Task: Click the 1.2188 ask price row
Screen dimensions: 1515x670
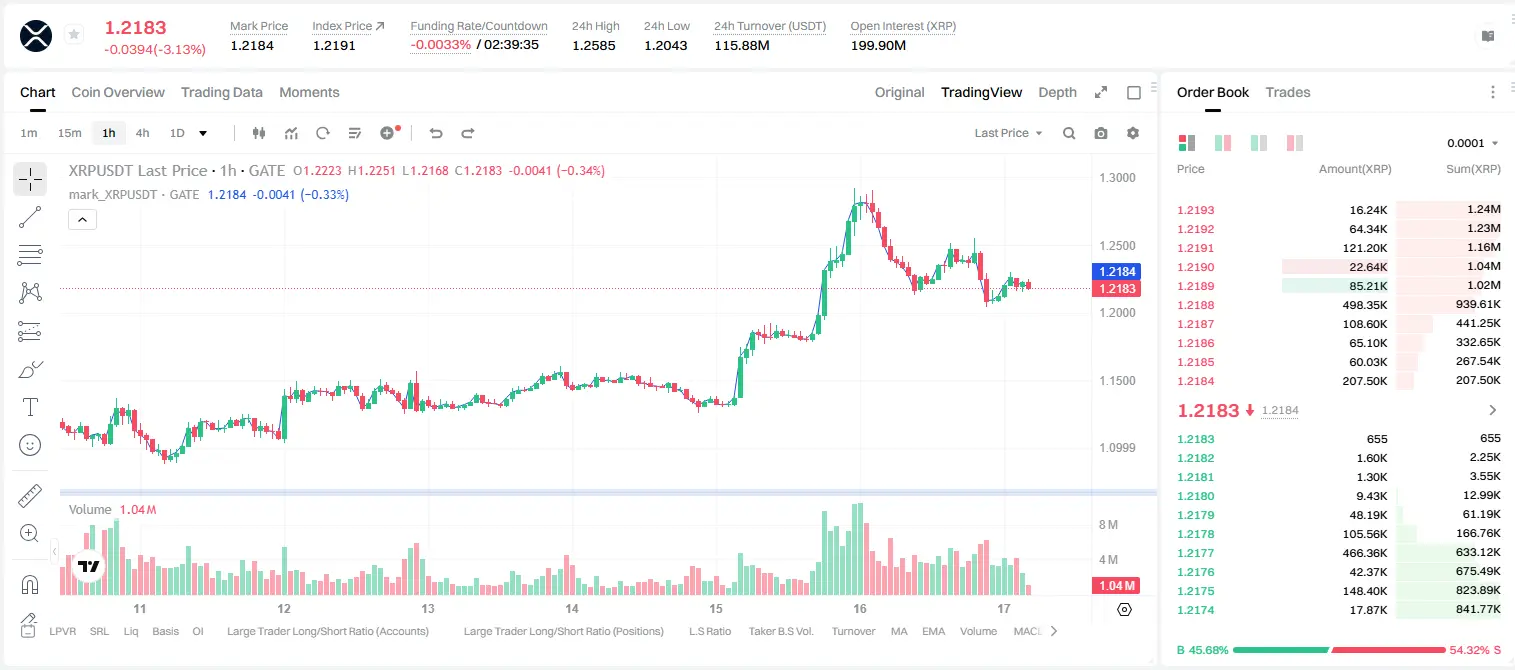Action: coord(1338,305)
